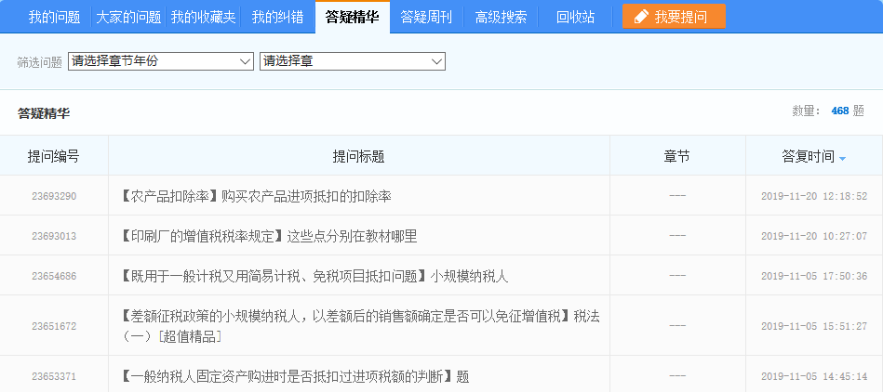Open question 【农产品扣除率】购买农产品进项抵扣的扣除率

tap(256, 197)
